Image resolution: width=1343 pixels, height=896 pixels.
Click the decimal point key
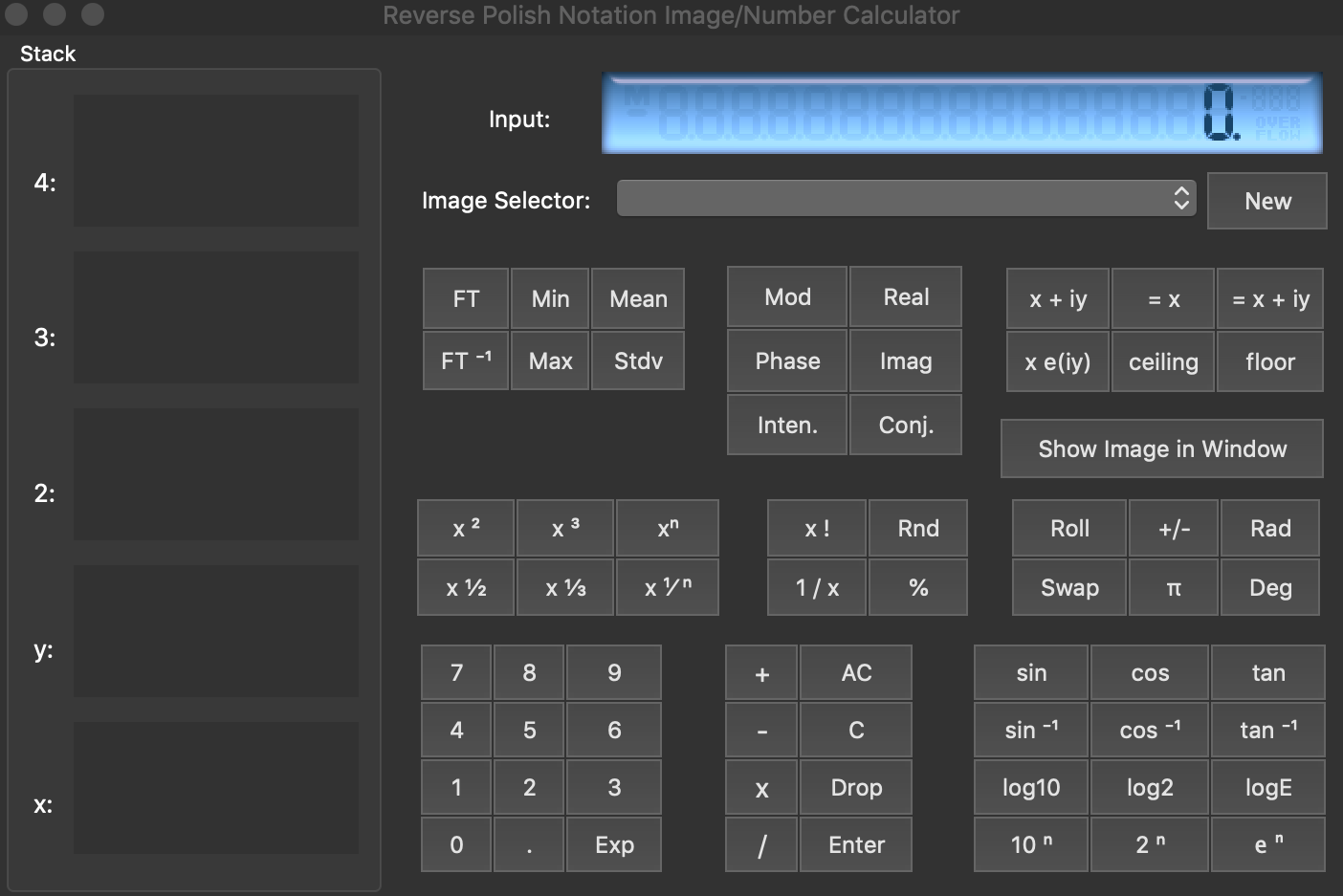click(529, 844)
